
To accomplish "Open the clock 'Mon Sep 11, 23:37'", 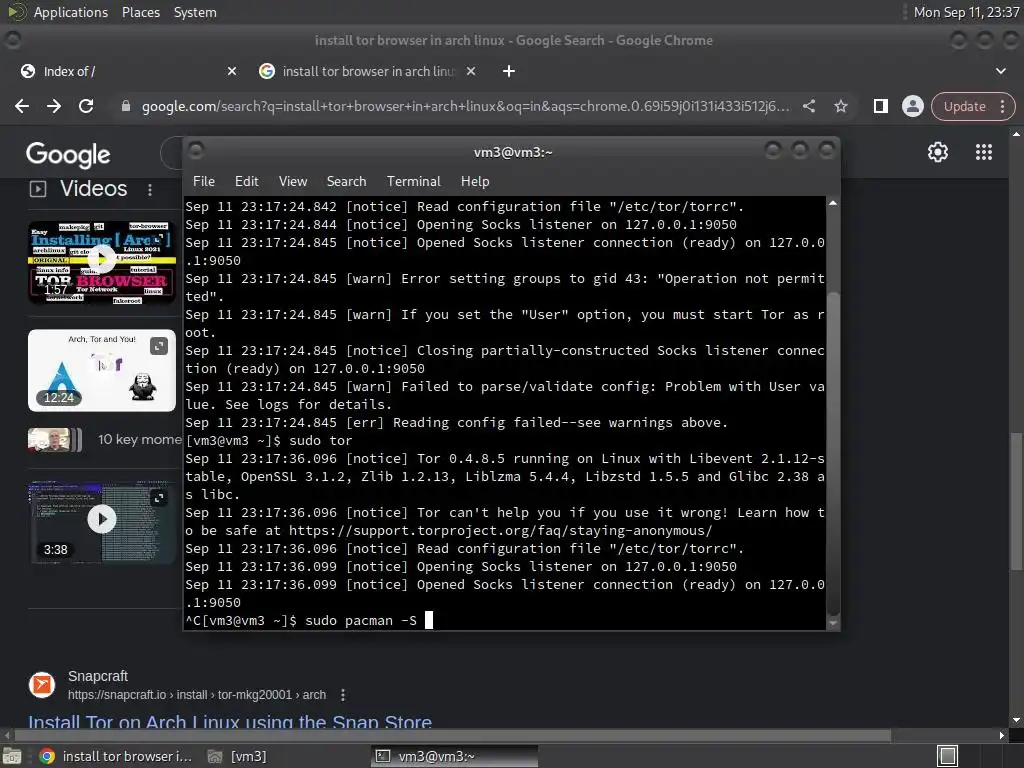I will point(967,12).
